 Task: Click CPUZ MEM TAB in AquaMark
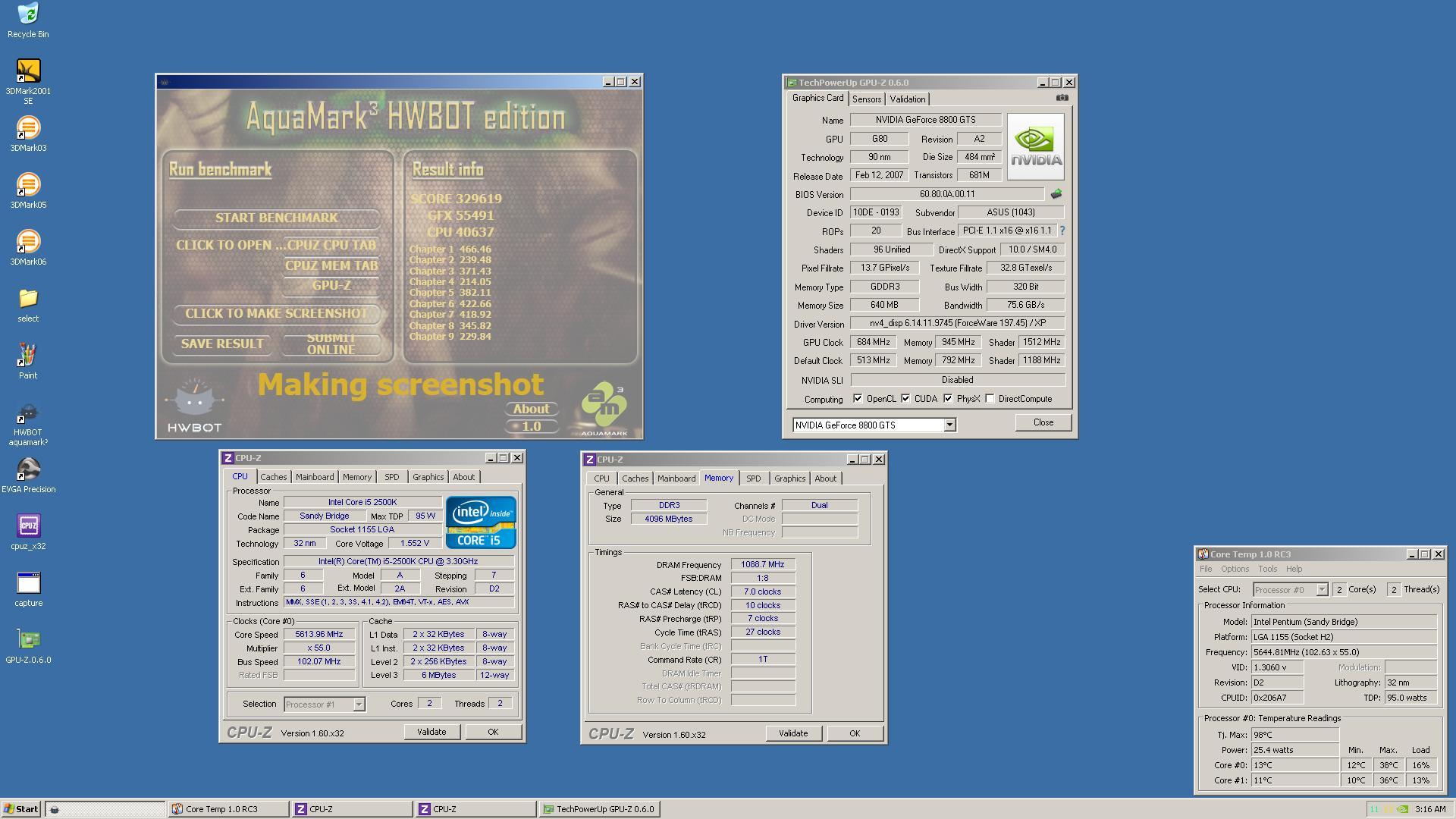(331, 266)
